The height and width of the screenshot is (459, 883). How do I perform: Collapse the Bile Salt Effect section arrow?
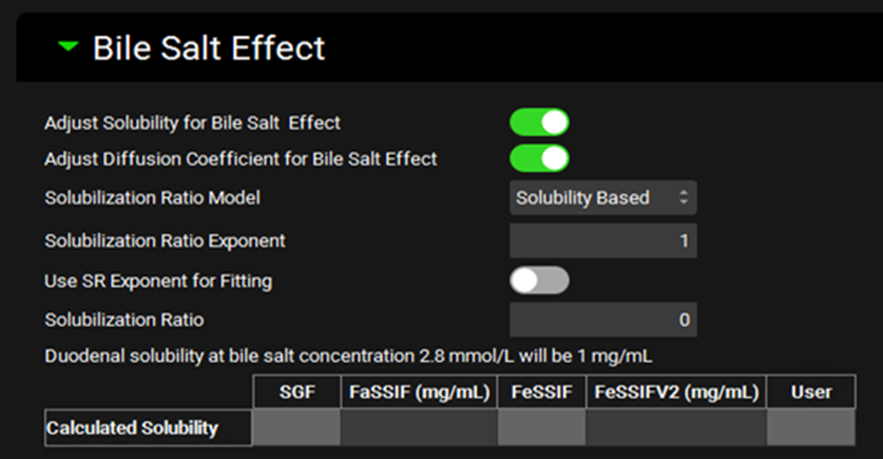point(68,48)
